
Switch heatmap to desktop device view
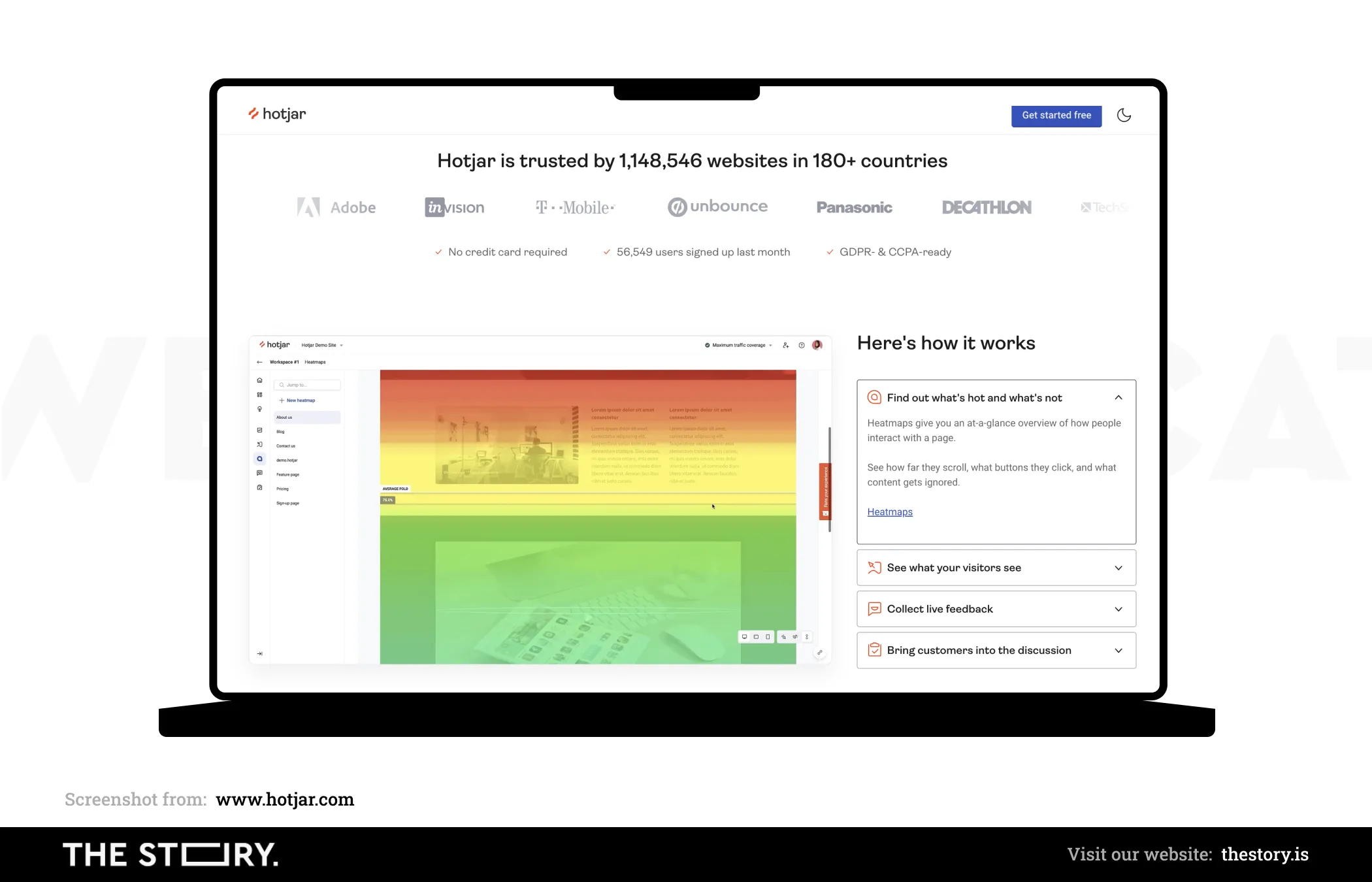744,636
